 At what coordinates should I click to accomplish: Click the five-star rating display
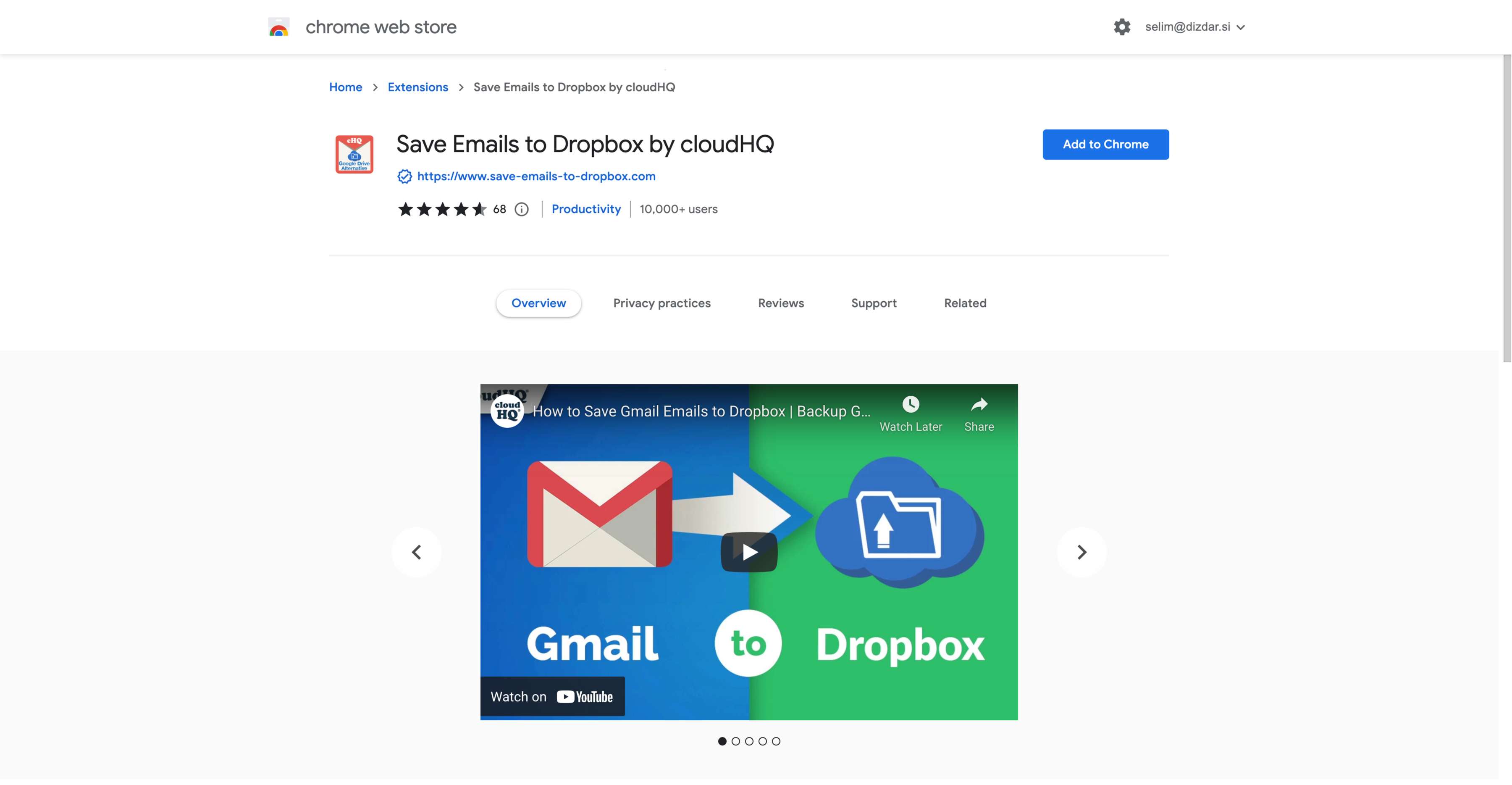(442, 209)
